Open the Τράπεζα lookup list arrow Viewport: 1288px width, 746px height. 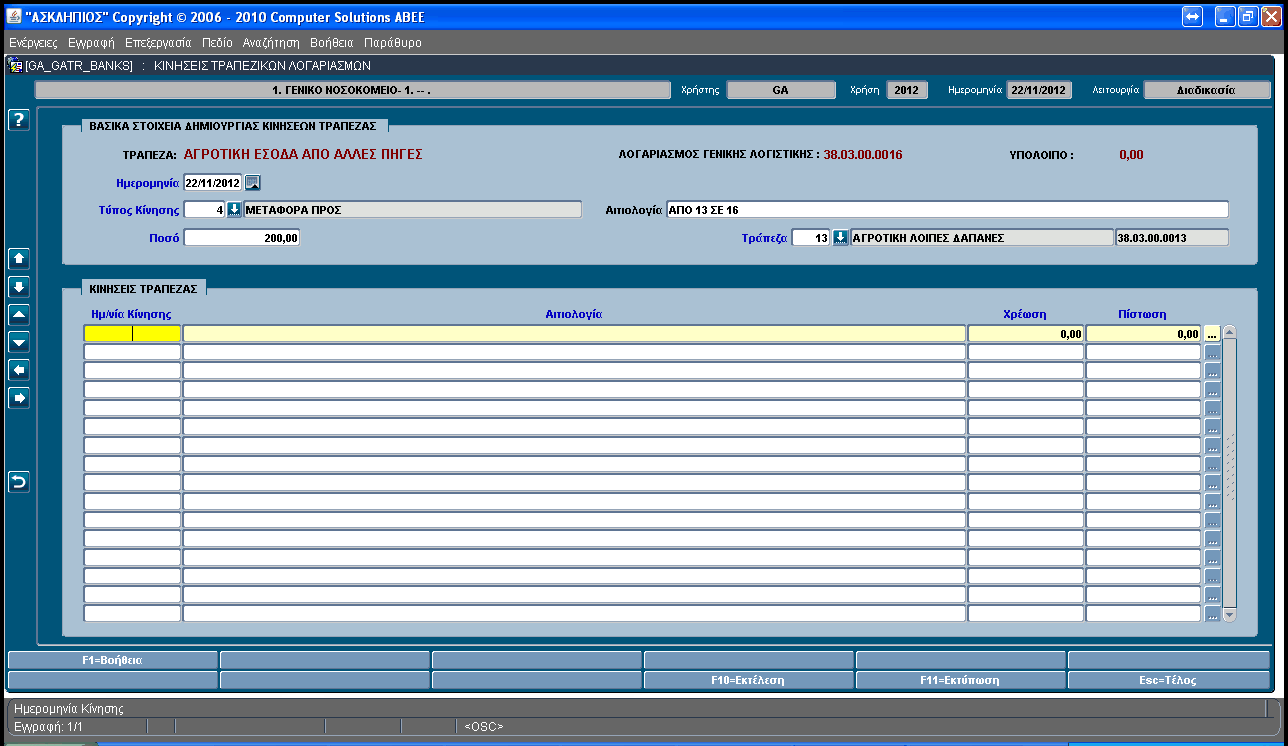pos(840,238)
